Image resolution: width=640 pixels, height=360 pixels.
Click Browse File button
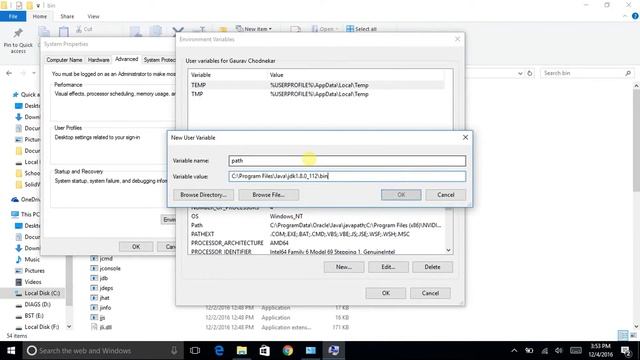[x=268, y=195]
